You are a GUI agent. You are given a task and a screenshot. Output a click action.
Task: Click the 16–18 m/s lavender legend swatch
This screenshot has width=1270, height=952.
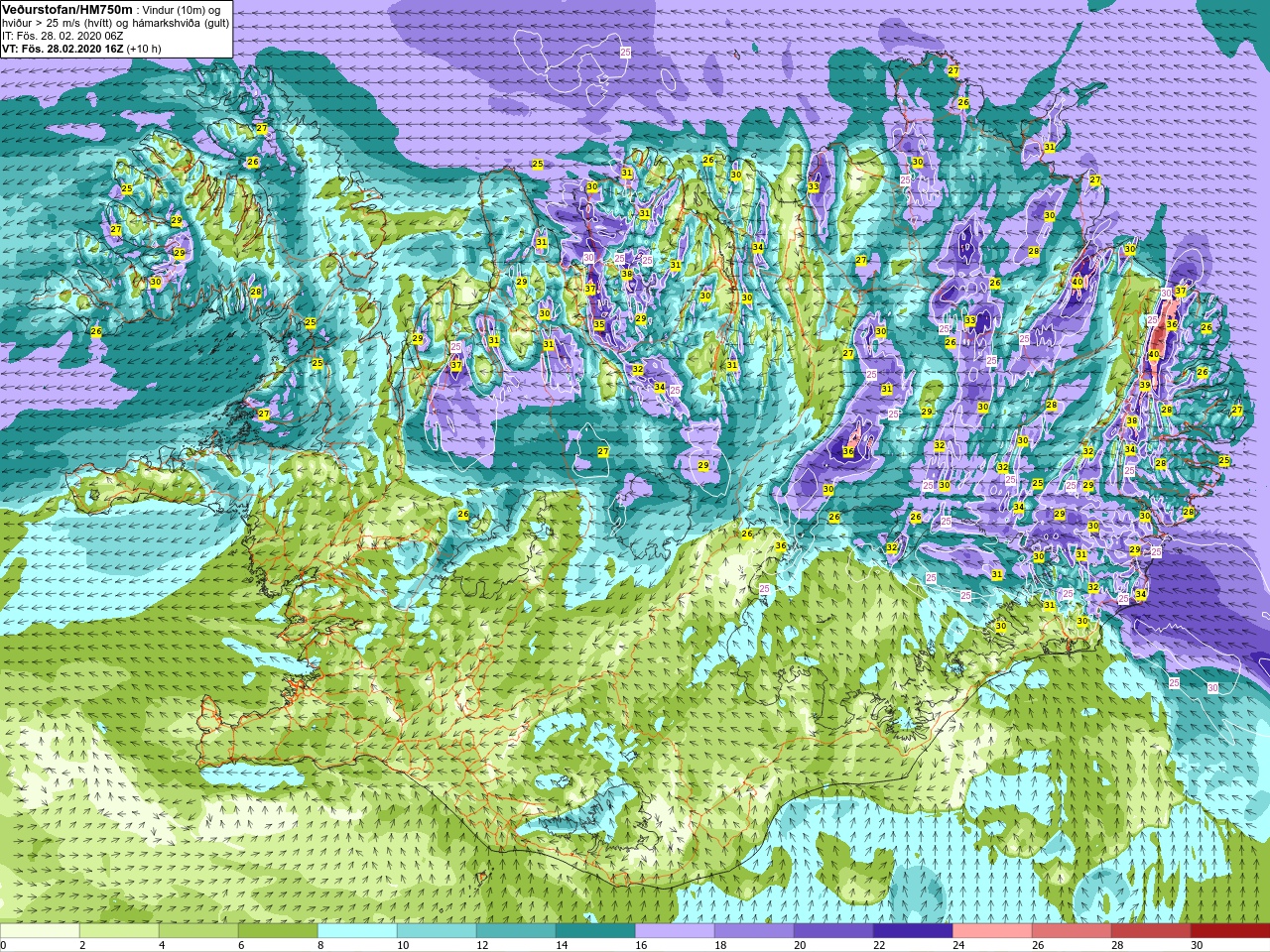pyautogui.click(x=675, y=931)
